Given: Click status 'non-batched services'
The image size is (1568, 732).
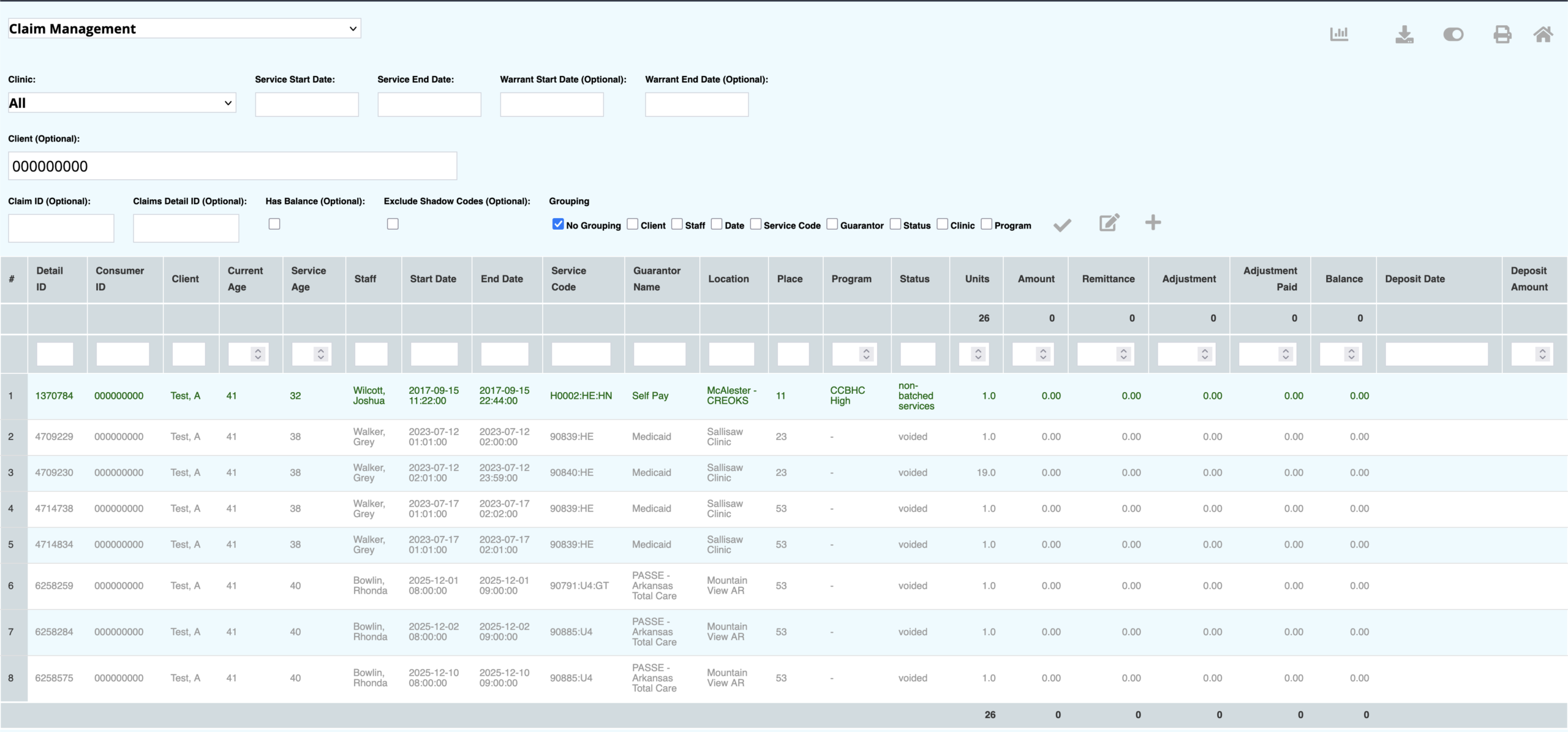Looking at the screenshot, I should coord(916,396).
